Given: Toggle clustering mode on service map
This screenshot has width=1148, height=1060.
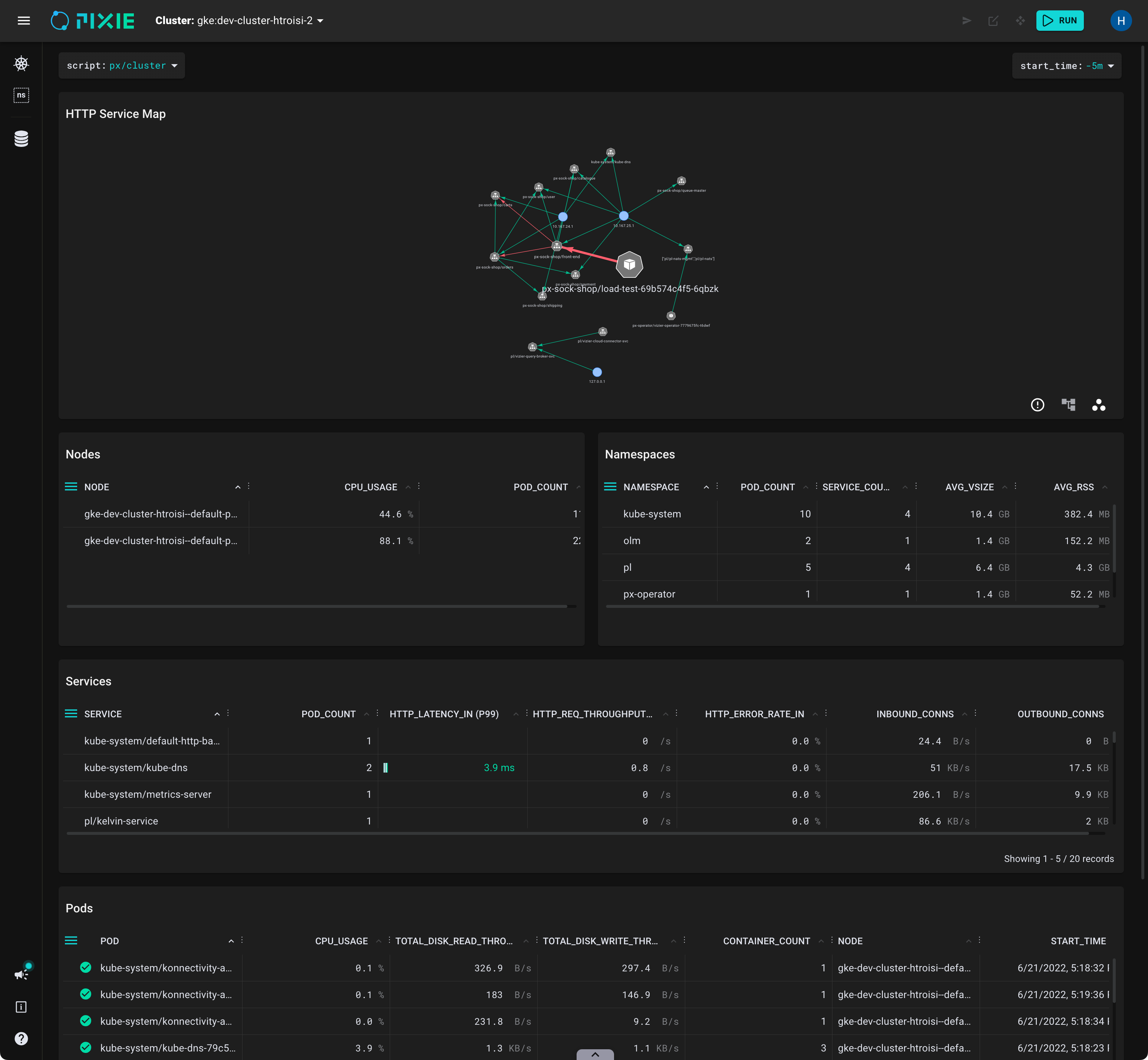Looking at the screenshot, I should point(1099,405).
